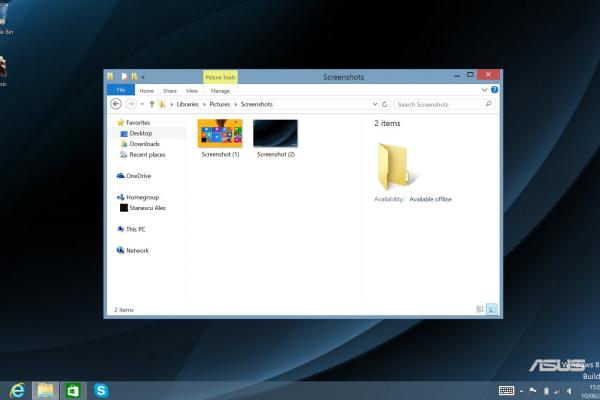Launch the Windows Store from the taskbar
The image size is (600, 400).
coord(73,391)
